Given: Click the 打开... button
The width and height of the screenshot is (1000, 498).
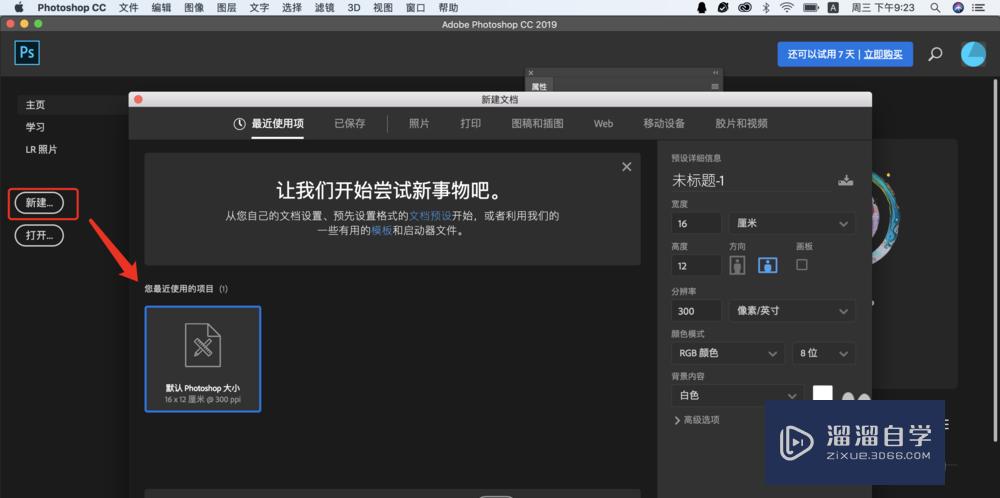Looking at the screenshot, I should pos(40,235).
